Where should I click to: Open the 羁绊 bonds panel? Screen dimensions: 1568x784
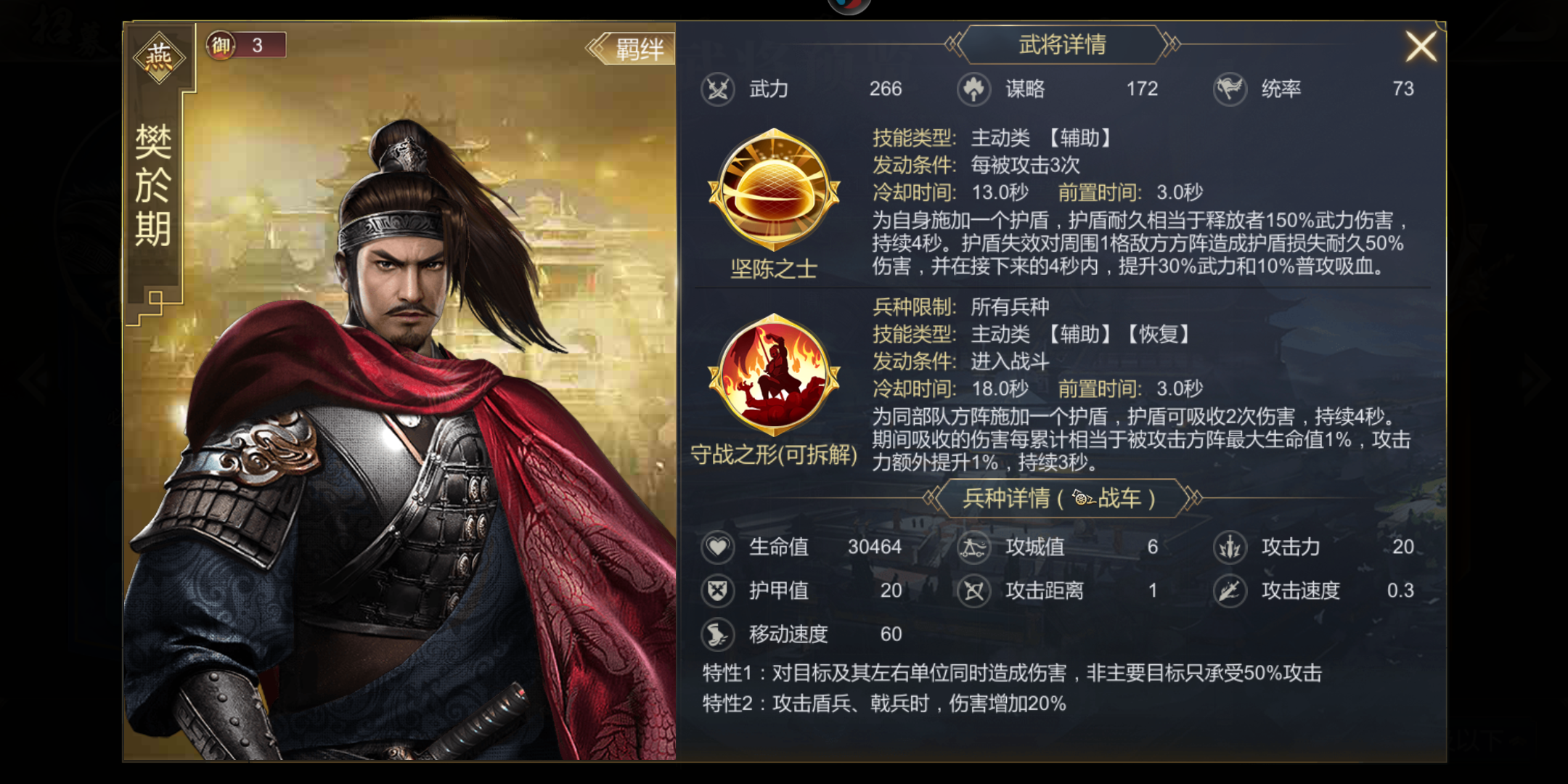[x=631, y=49]
